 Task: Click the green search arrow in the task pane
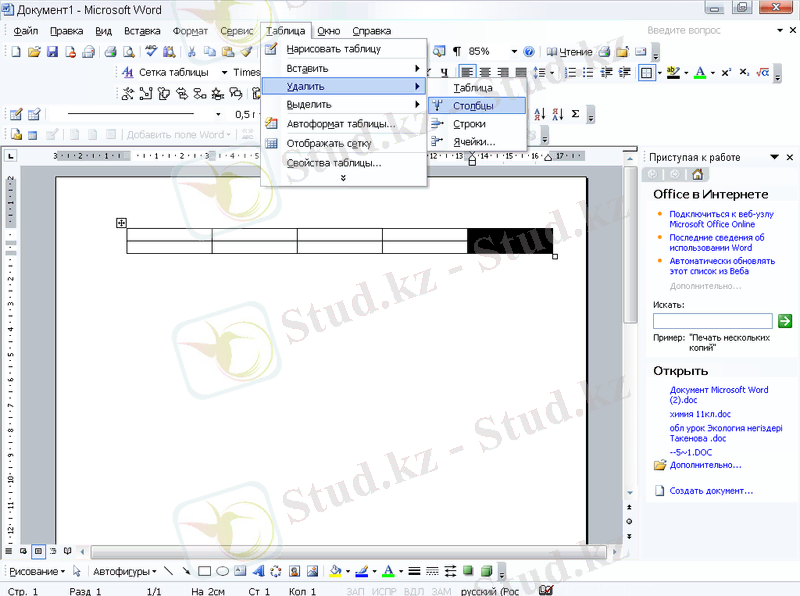click(784, 321)
